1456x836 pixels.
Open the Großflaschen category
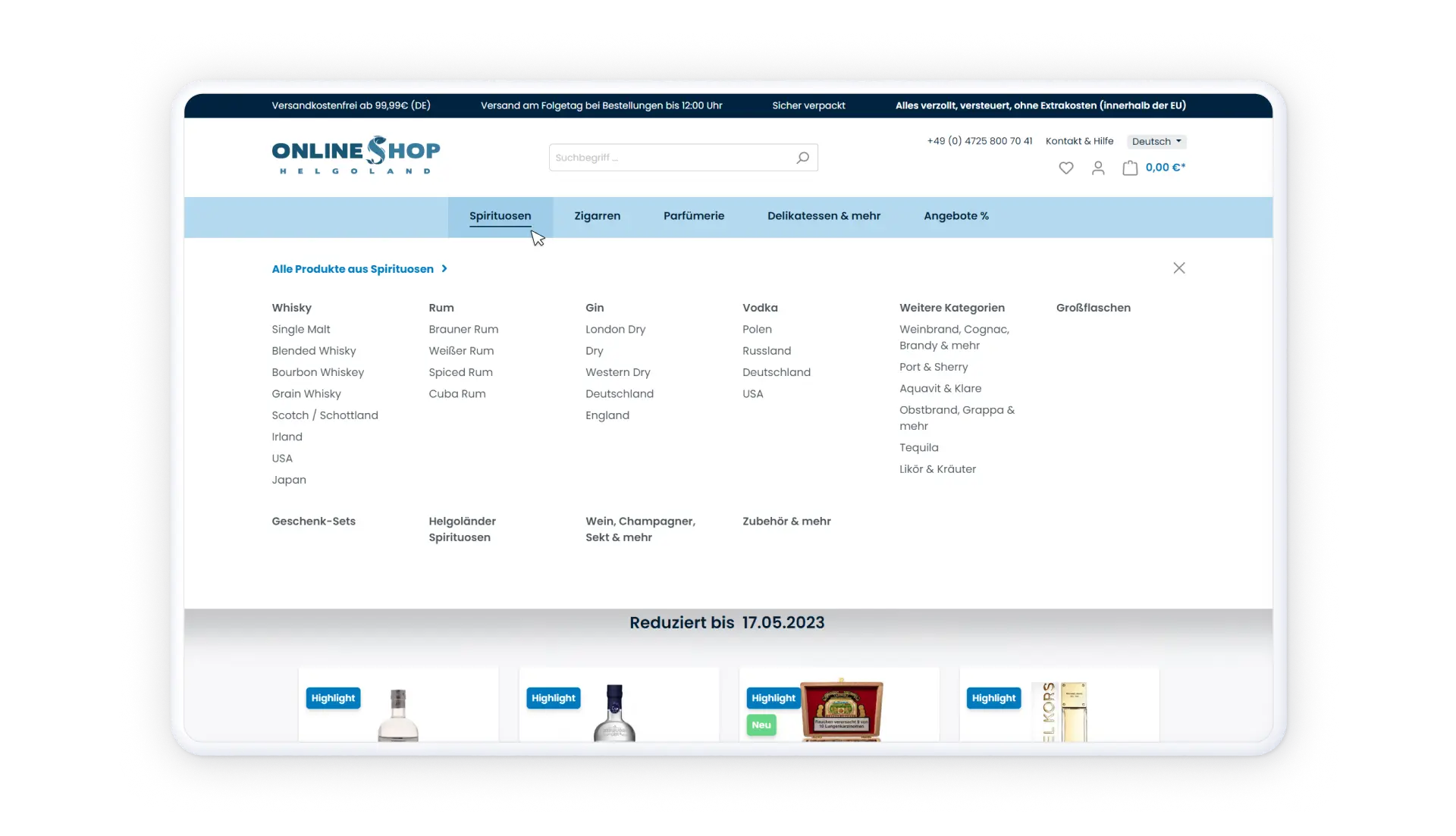tap(1093, 308)
